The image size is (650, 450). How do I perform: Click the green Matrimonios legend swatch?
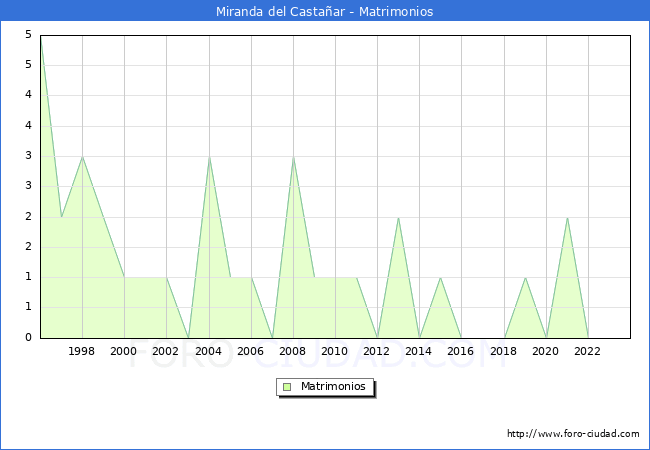pos(287,387)
